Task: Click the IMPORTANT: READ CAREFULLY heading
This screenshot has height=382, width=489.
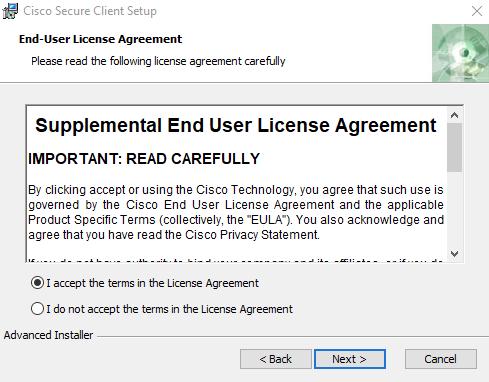Action: (144, 159)
